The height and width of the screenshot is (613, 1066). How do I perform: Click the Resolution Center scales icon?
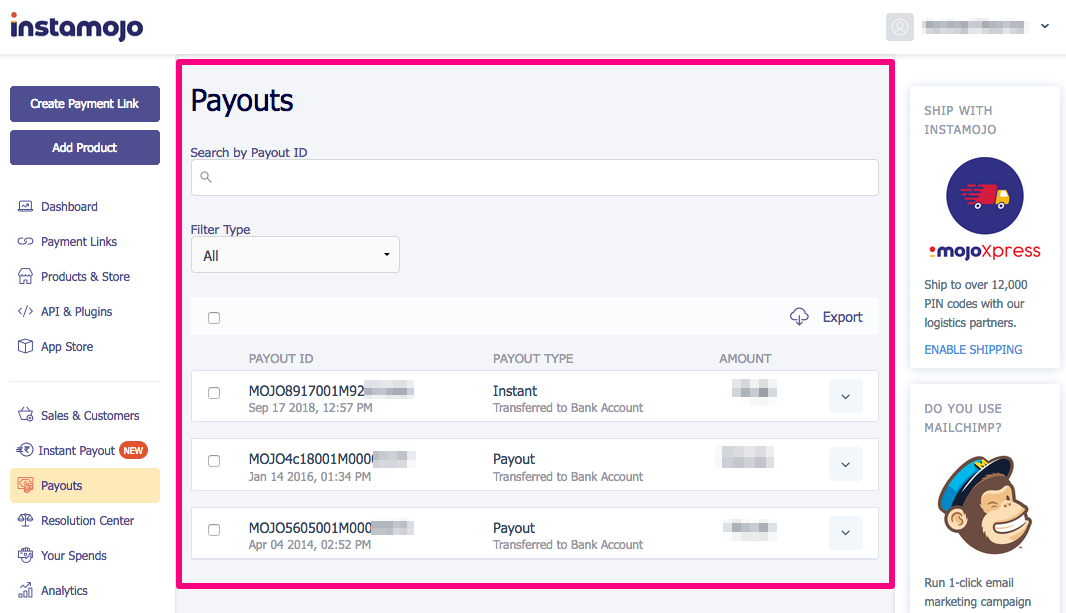(25, 520)
